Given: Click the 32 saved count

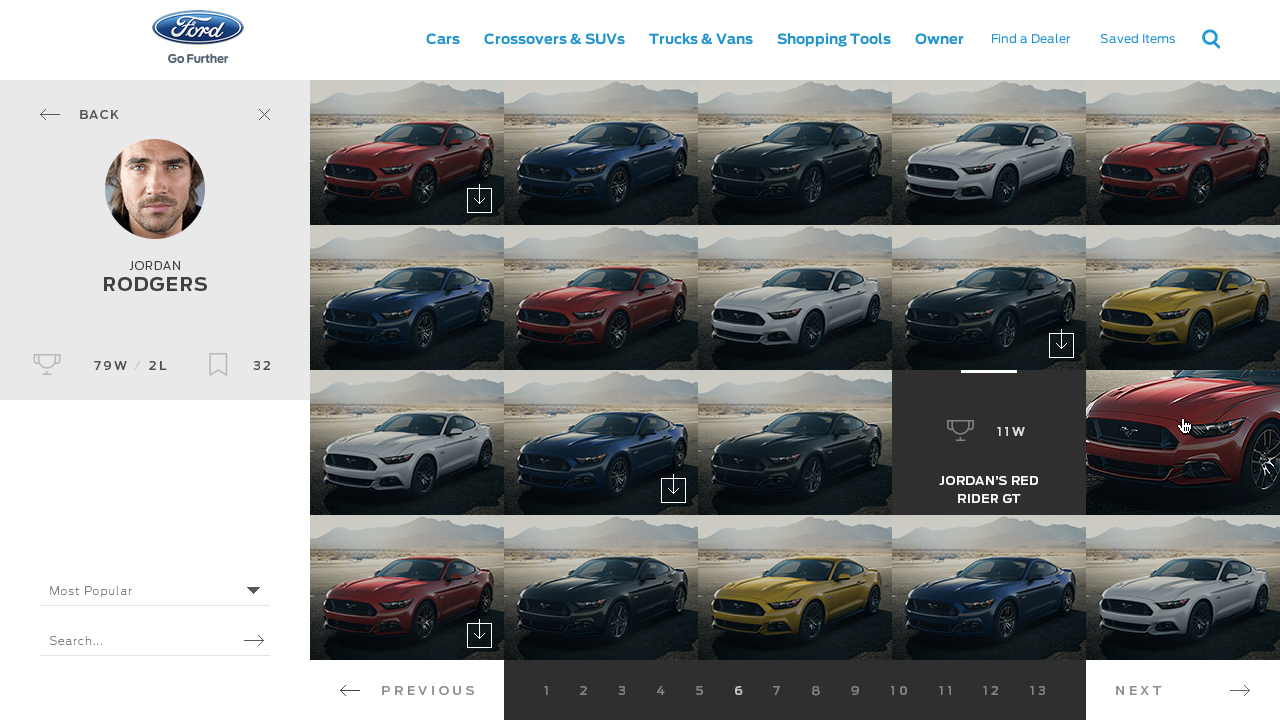Looking at the screenshot, I should [262, 365].
